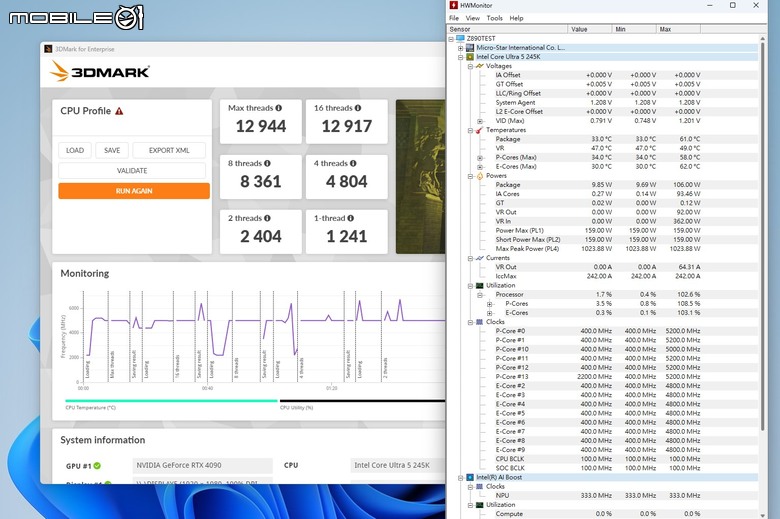780x519 pixels.
Task: Click the VALIDATE button
Action: pyautogui.click(x=132, y=171)
